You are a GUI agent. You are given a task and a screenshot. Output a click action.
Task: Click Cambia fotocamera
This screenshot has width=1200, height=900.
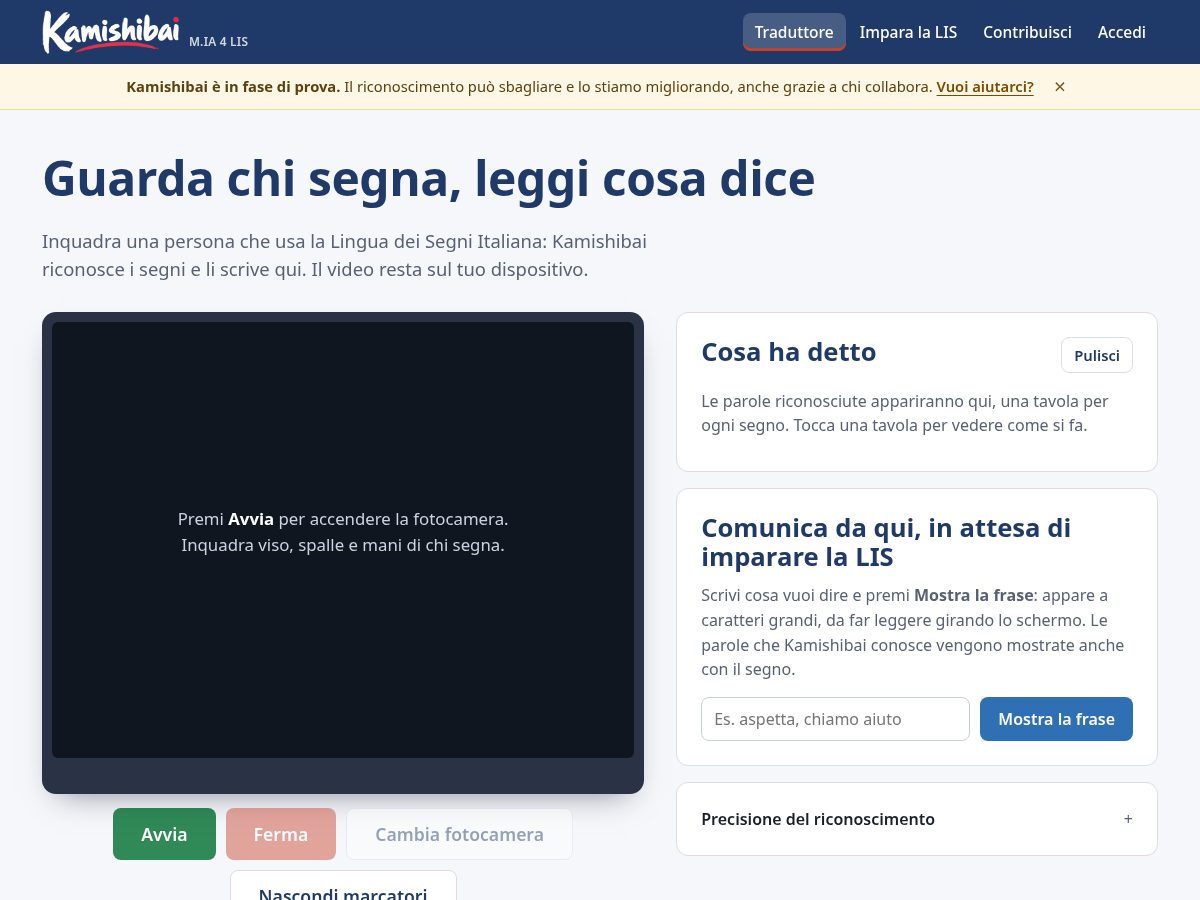click(459, 834)
